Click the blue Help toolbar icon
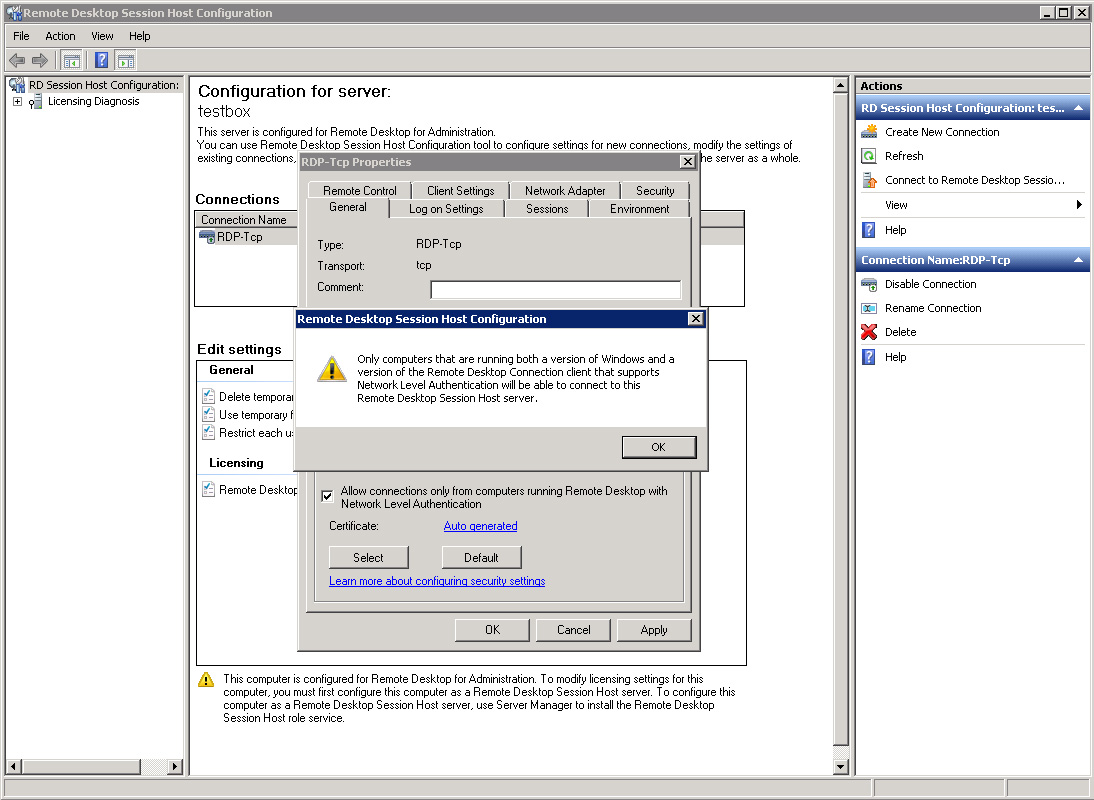 point(101,61)
